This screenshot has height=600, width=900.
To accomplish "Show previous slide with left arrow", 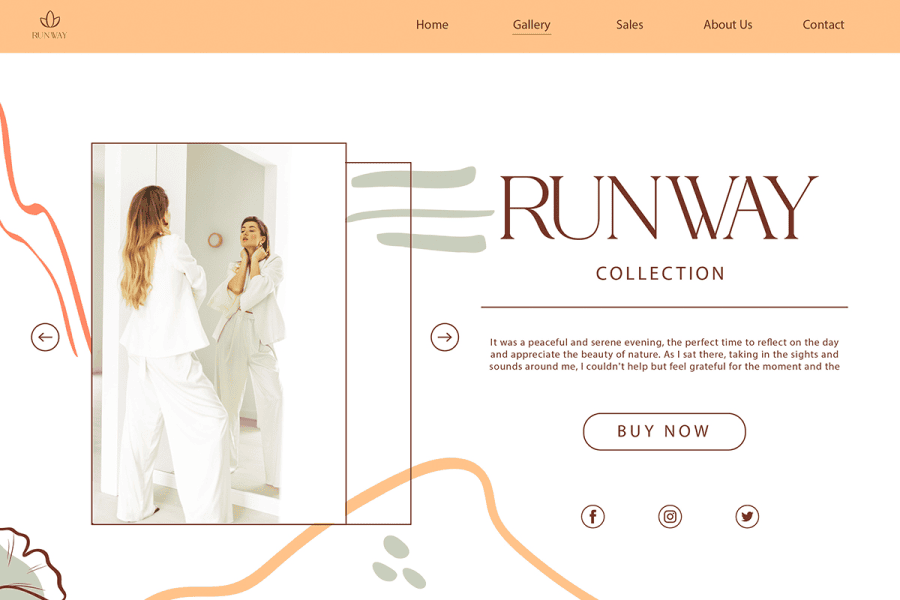I will click(x=45, y=337).
